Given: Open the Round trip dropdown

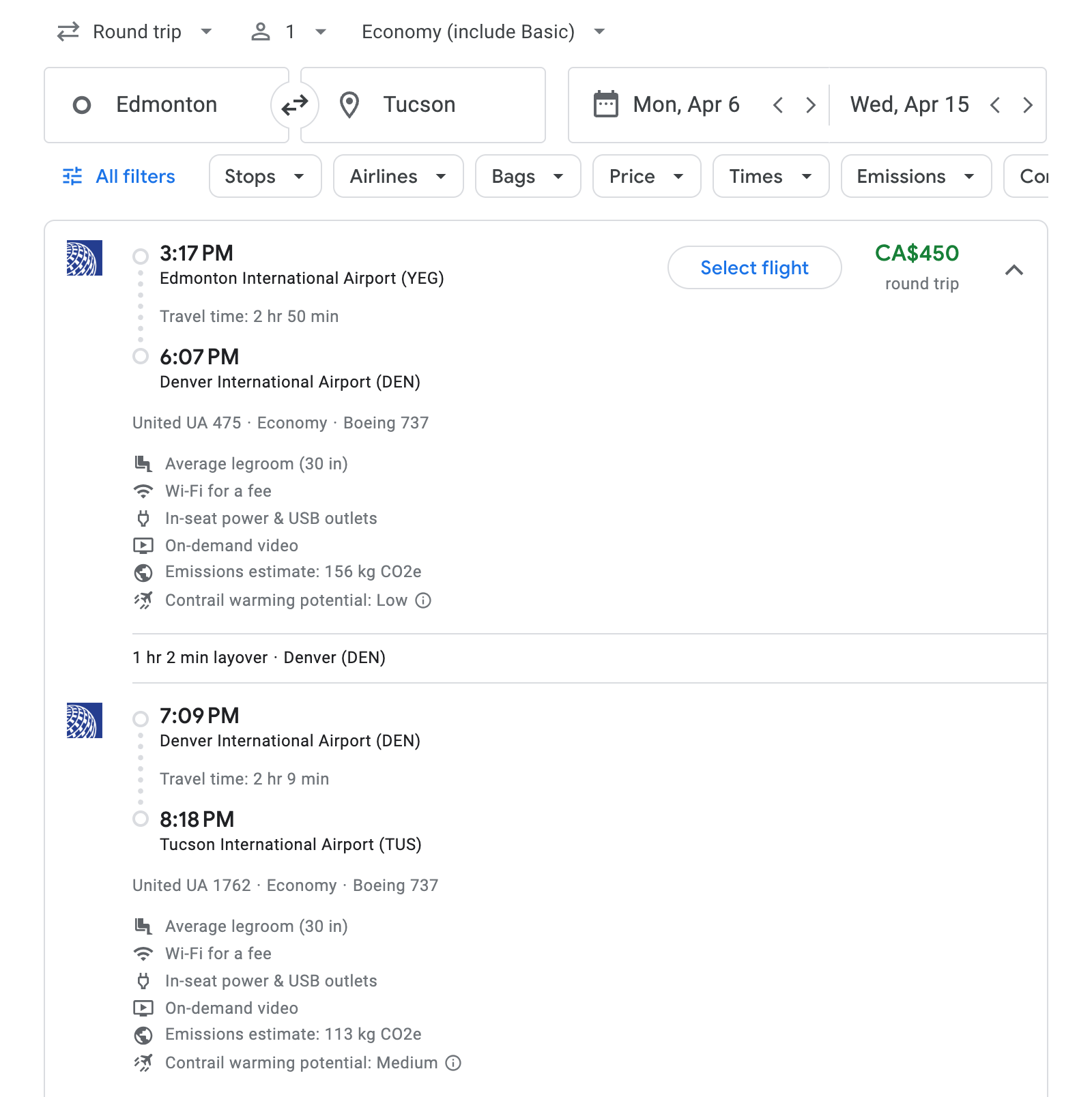Looking at the screenshot, I should (136, 32).
